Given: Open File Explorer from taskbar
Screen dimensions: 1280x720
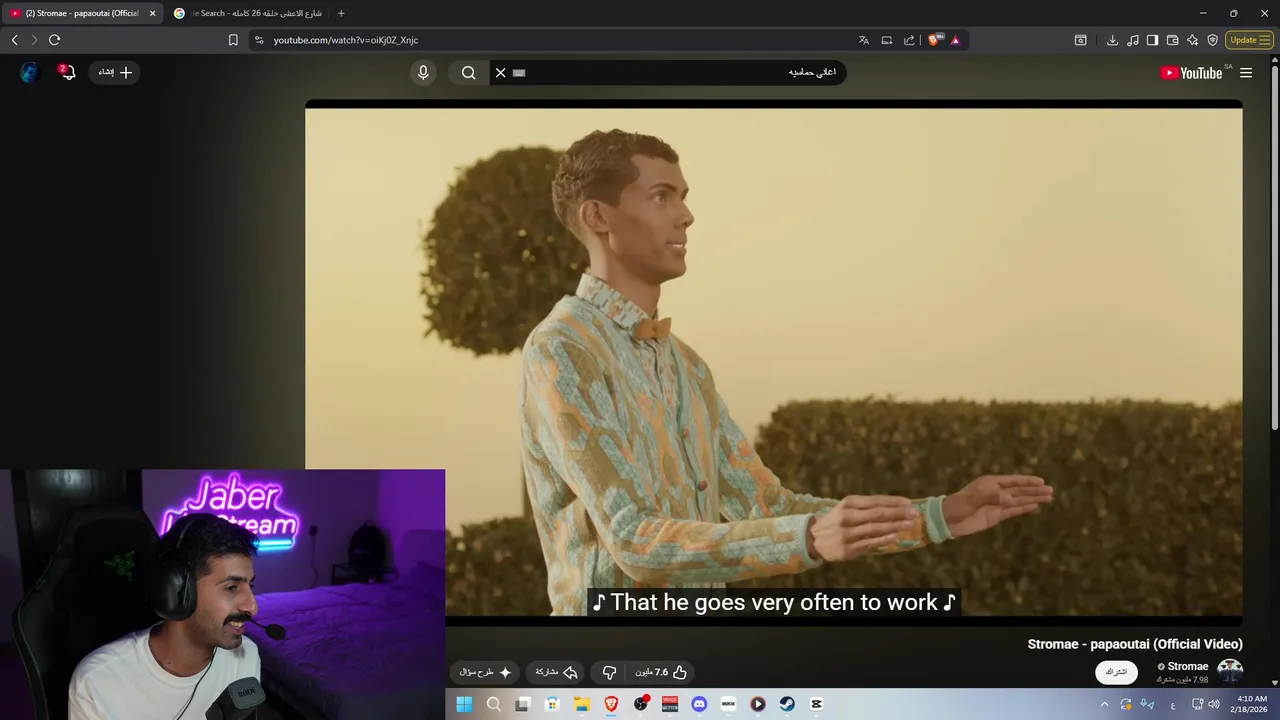Looking at the screenshot, I should pos(581,704).
